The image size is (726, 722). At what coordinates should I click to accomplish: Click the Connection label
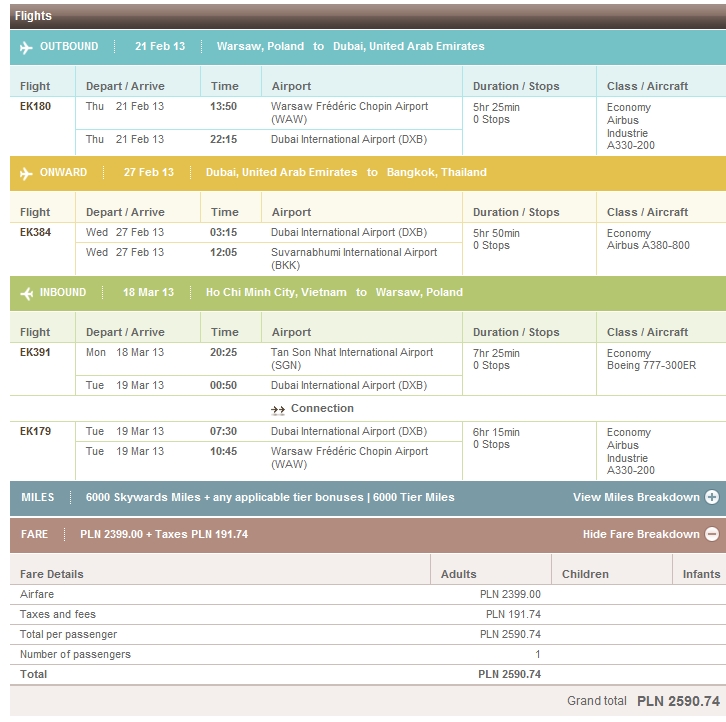(322, 408)
